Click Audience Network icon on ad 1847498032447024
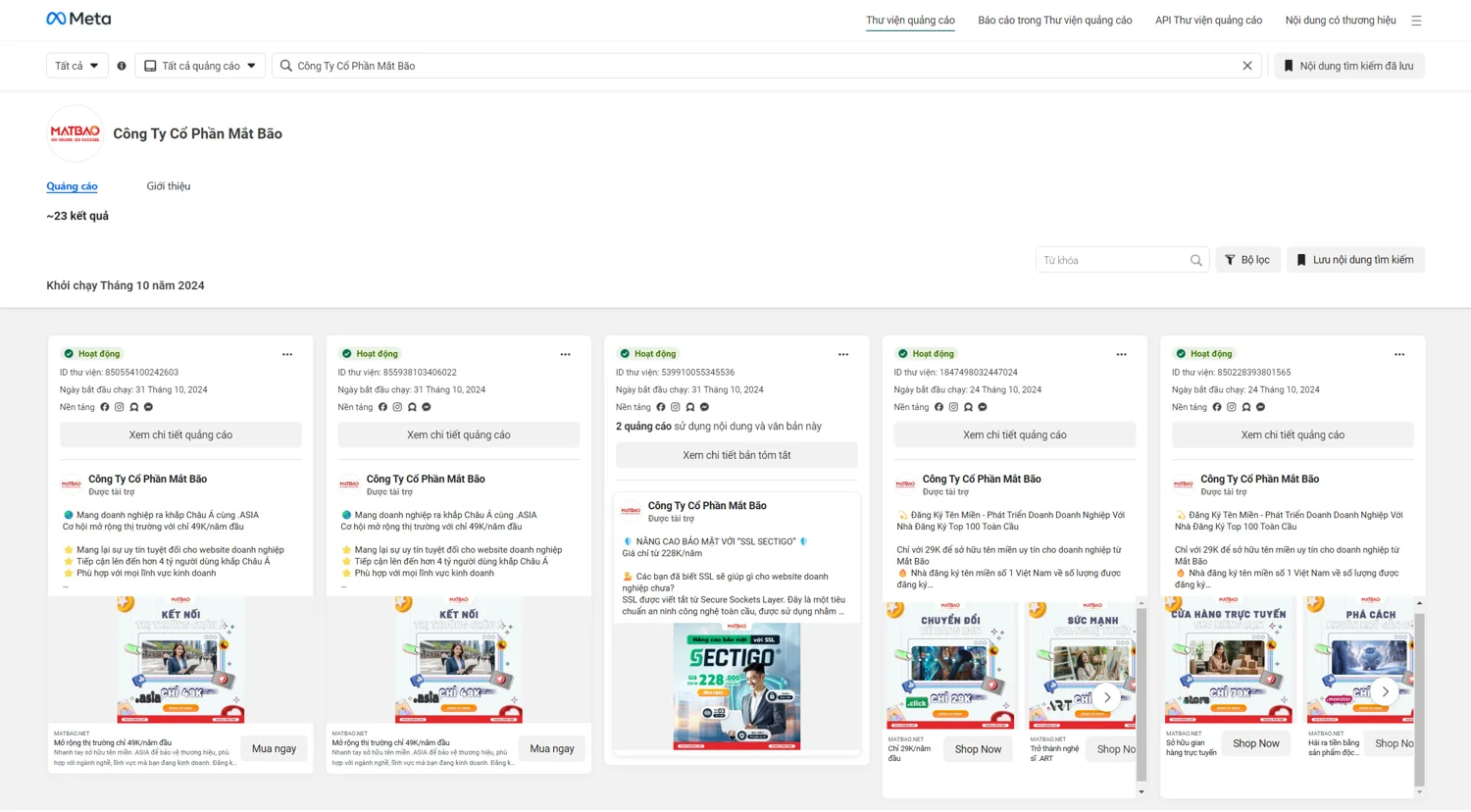1471x812 pixels. click(x=968, y=407)
